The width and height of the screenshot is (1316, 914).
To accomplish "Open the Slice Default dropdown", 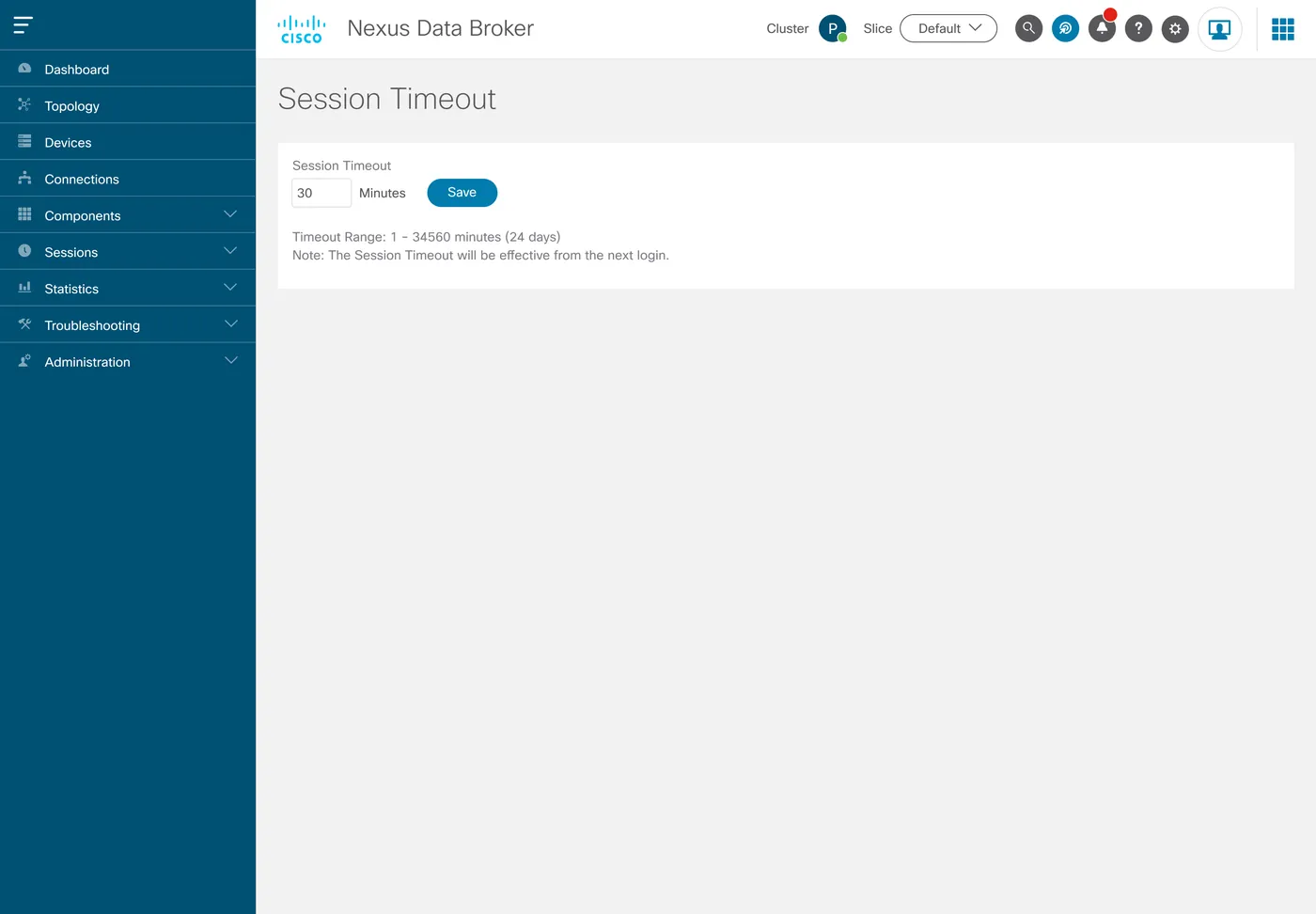I will click(948, 28).
